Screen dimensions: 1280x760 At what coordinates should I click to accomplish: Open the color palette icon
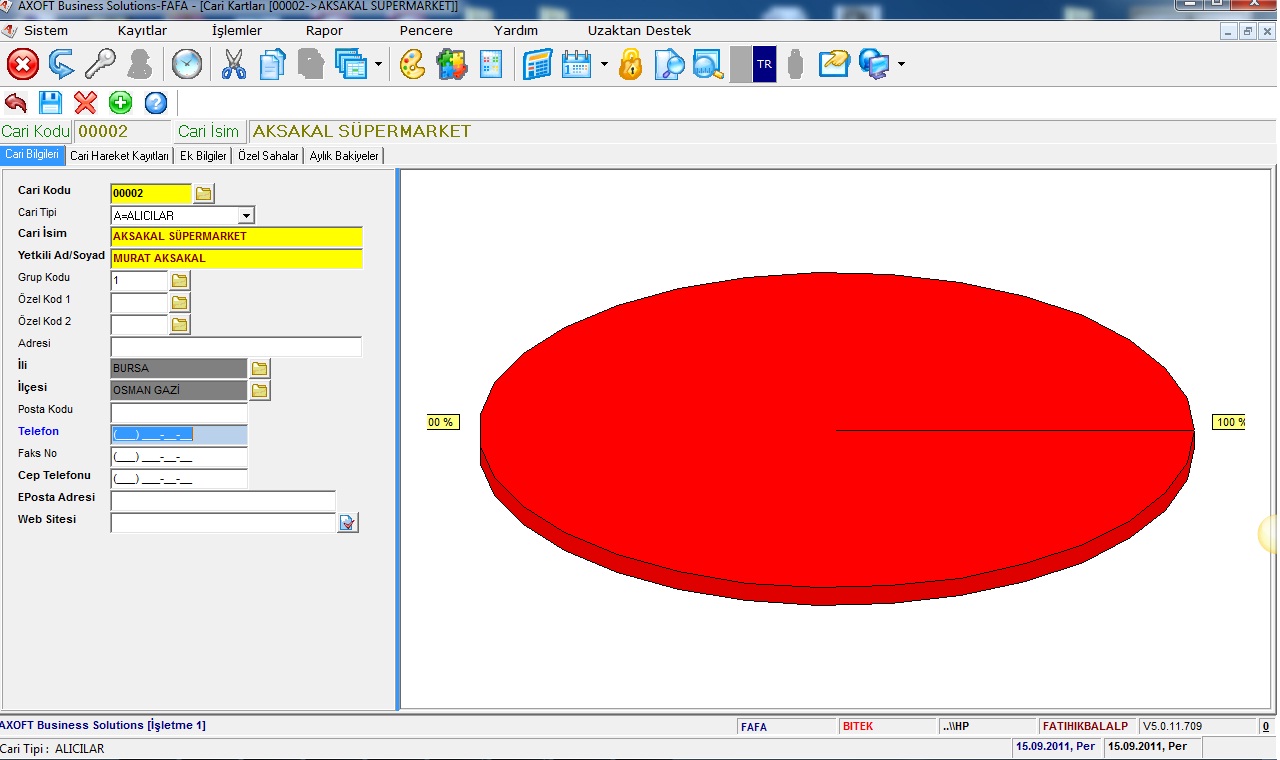412,65
